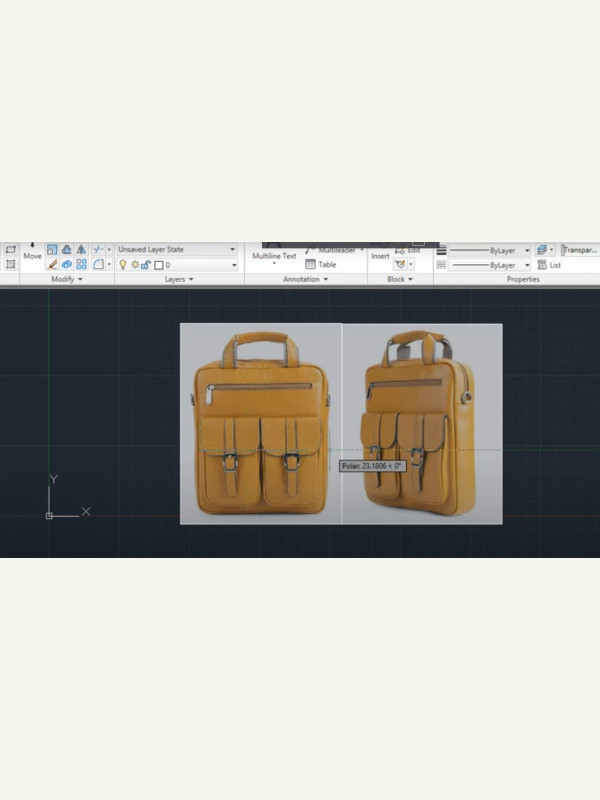The width and height of the screenshot is (600, 800).
Task: Click the Erase tool icon
Action: click(52, 265)
